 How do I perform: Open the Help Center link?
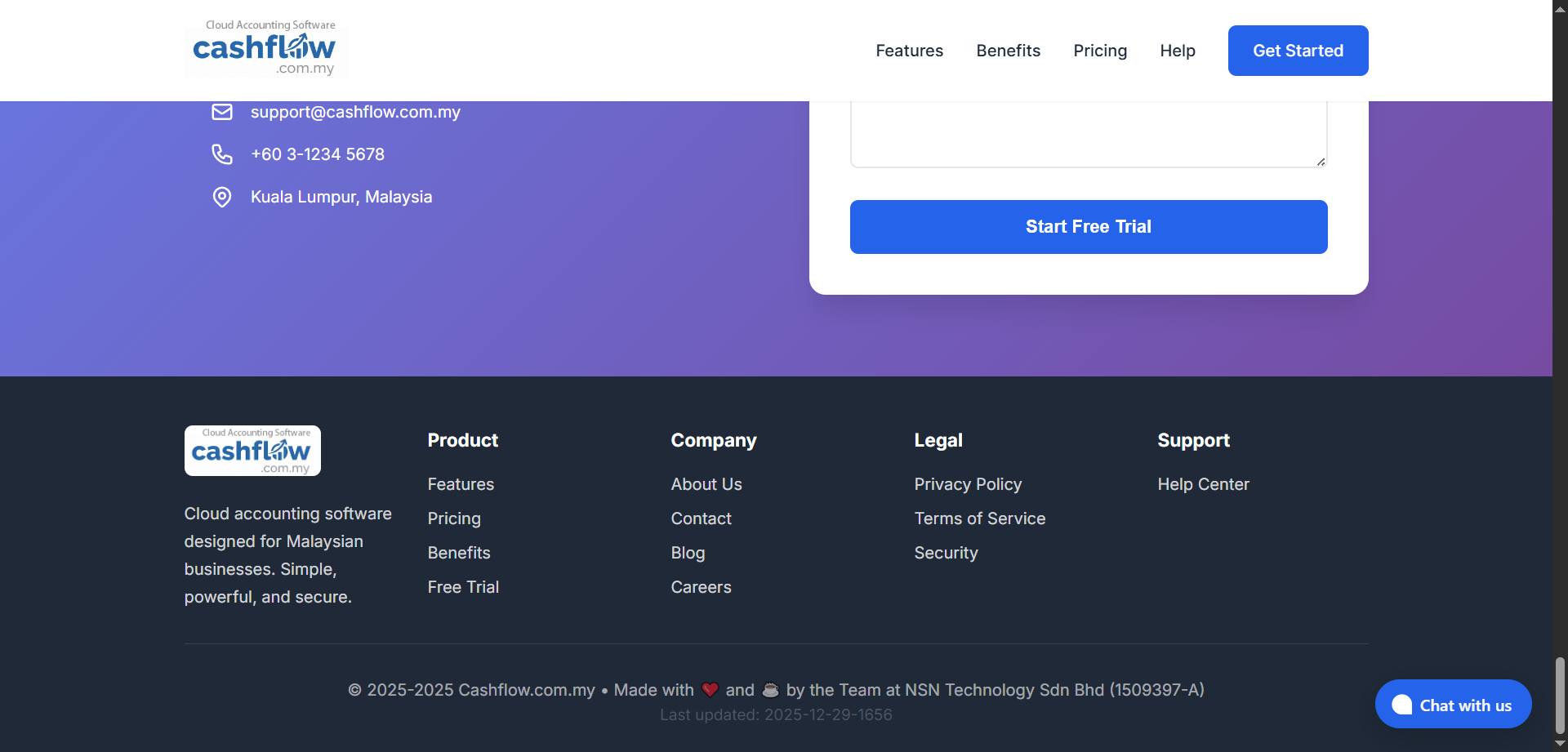[1203, 483]
